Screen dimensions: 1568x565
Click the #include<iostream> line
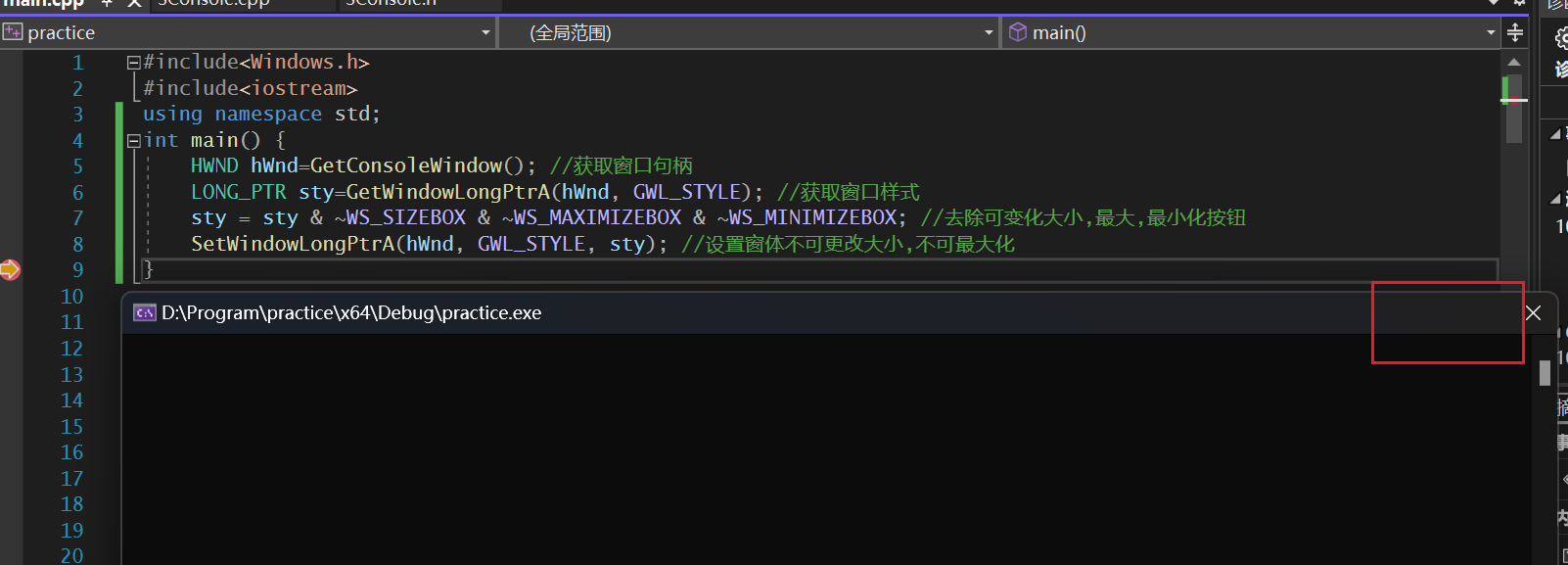251,88
